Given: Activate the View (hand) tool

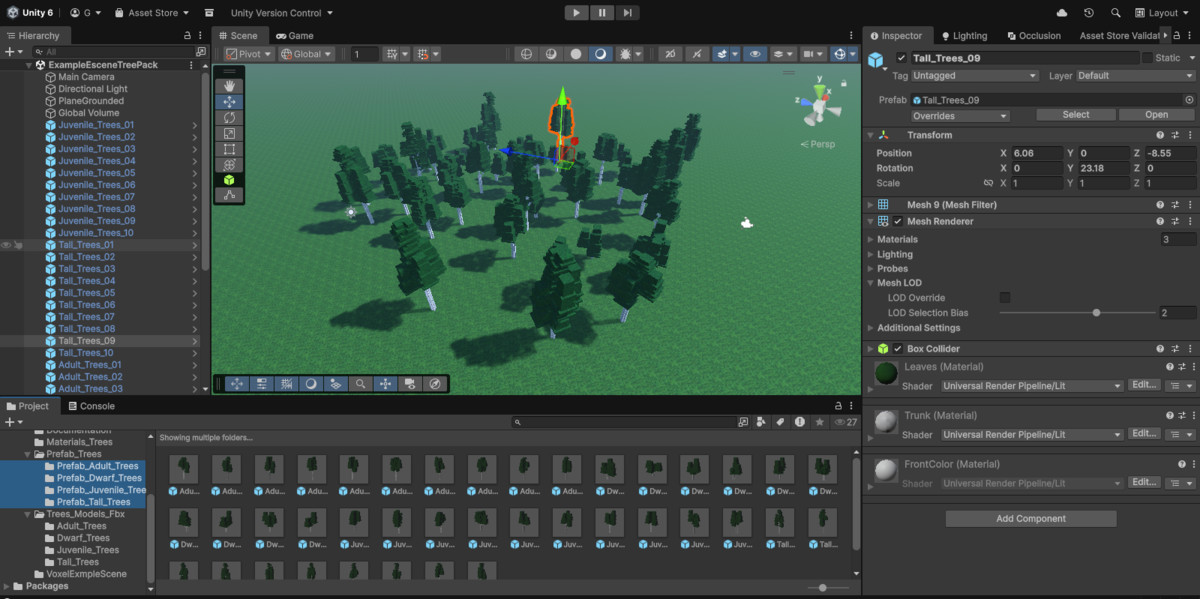Looking at the screenshot, I should (x=229, y=86).
